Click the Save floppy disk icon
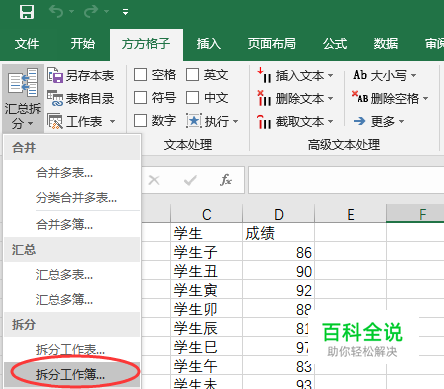This screenshot has width=444, height=389. tap(27, 12)
